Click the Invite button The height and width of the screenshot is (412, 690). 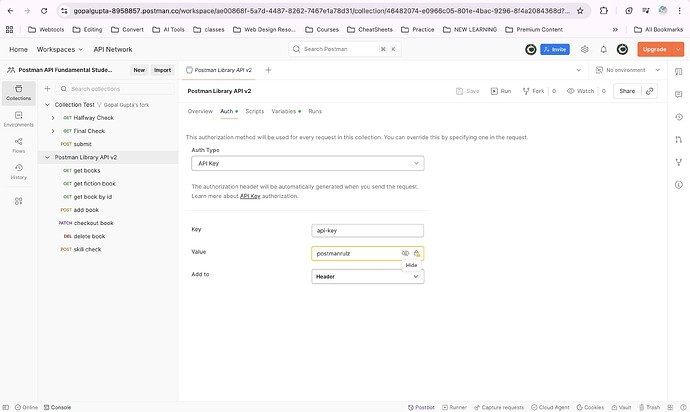[x=555, y=49]
